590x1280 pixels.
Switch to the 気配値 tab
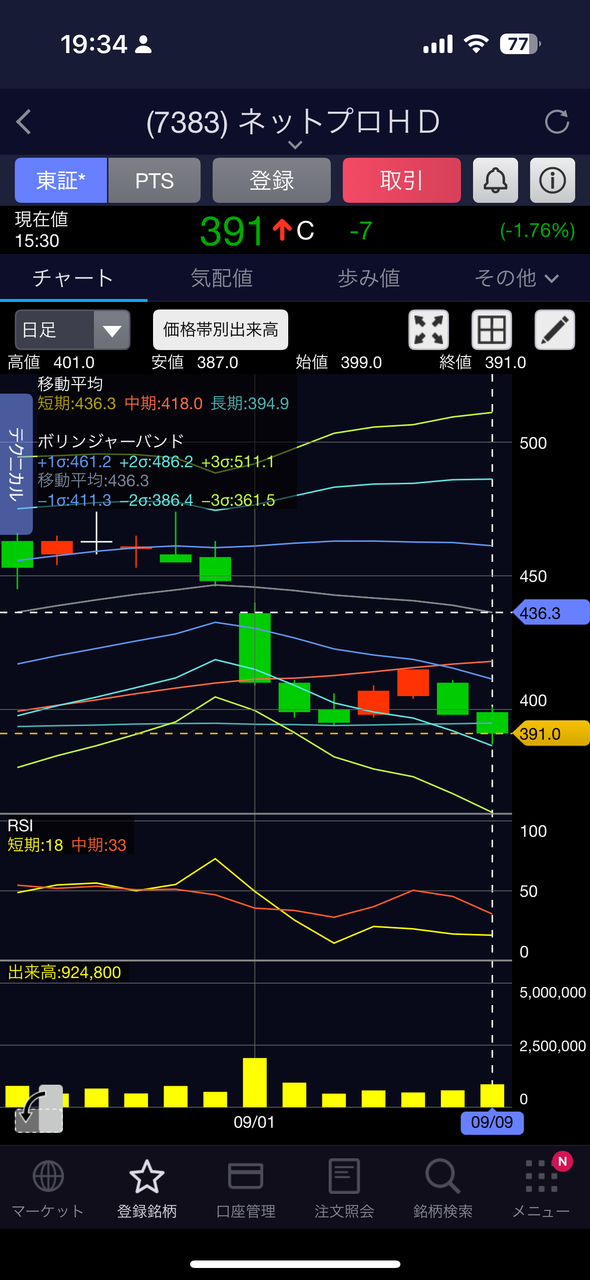coord(221,278)
